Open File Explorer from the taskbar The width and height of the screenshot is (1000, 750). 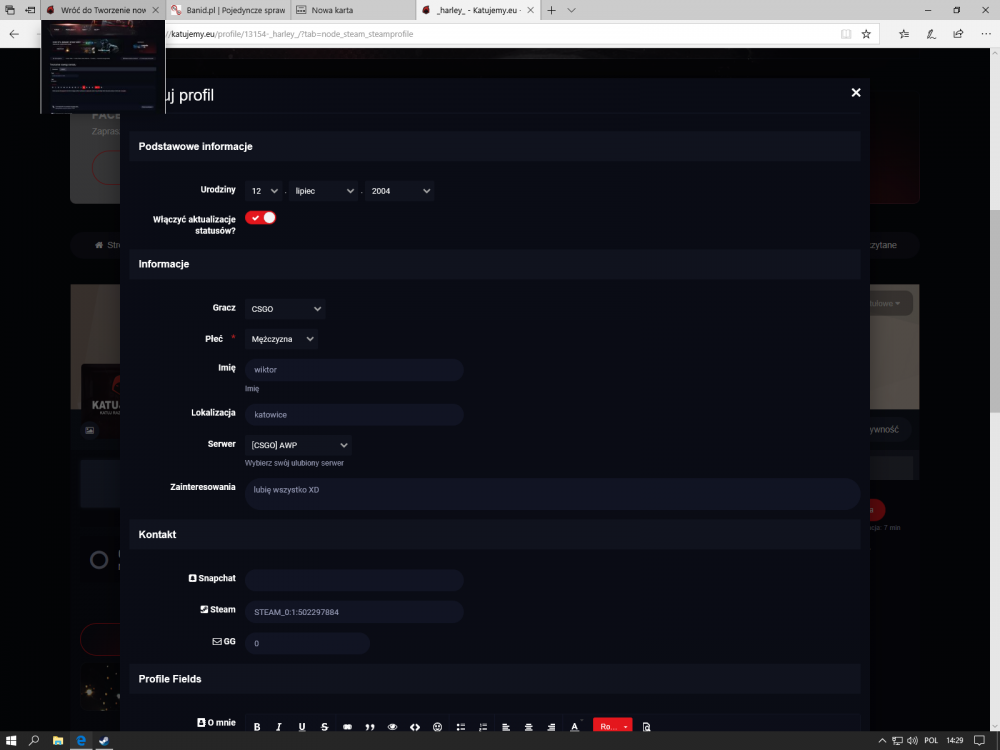coord(57,740)
